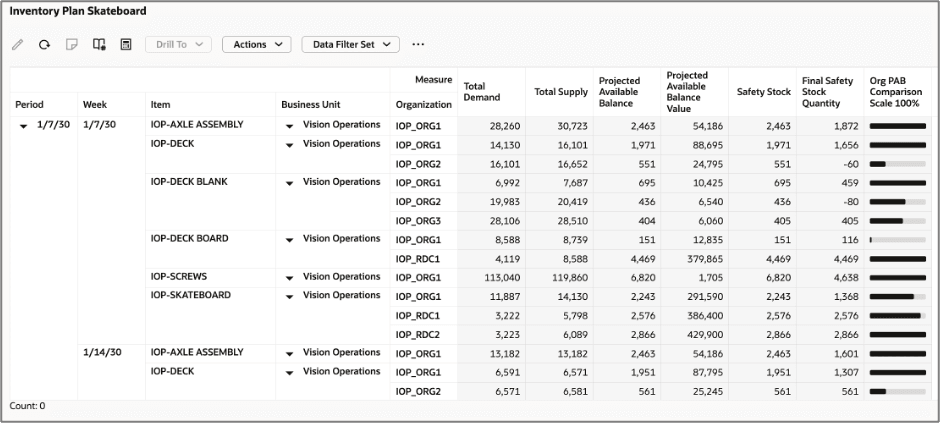Image resolution: width=940 pixels, height=424 pixels.
Task: Click the PAB comparison bar in the 12,835 row
Action: click(x=897, y=240)
